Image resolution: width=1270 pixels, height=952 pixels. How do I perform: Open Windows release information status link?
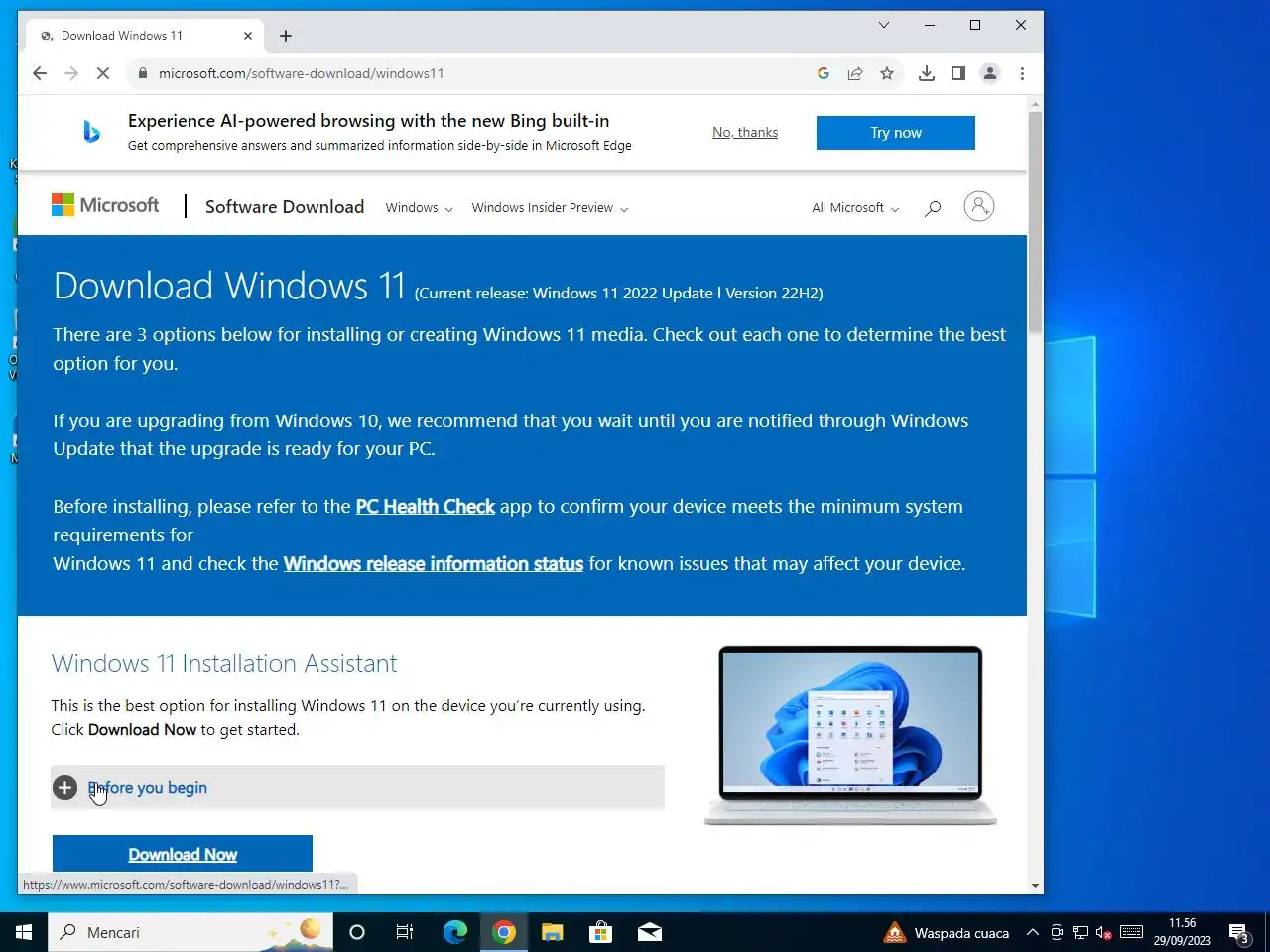pyautogui.click(x=434, y=564)
